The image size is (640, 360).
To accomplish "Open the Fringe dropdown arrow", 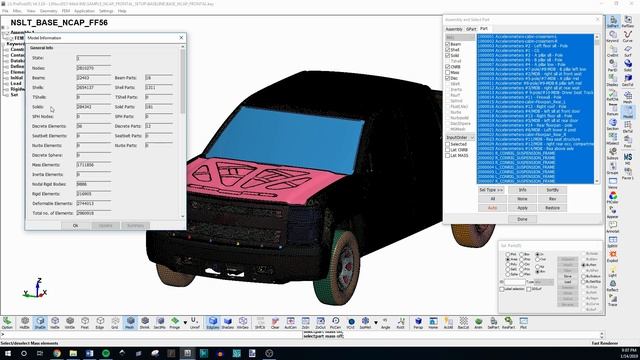I will (185, 322).
